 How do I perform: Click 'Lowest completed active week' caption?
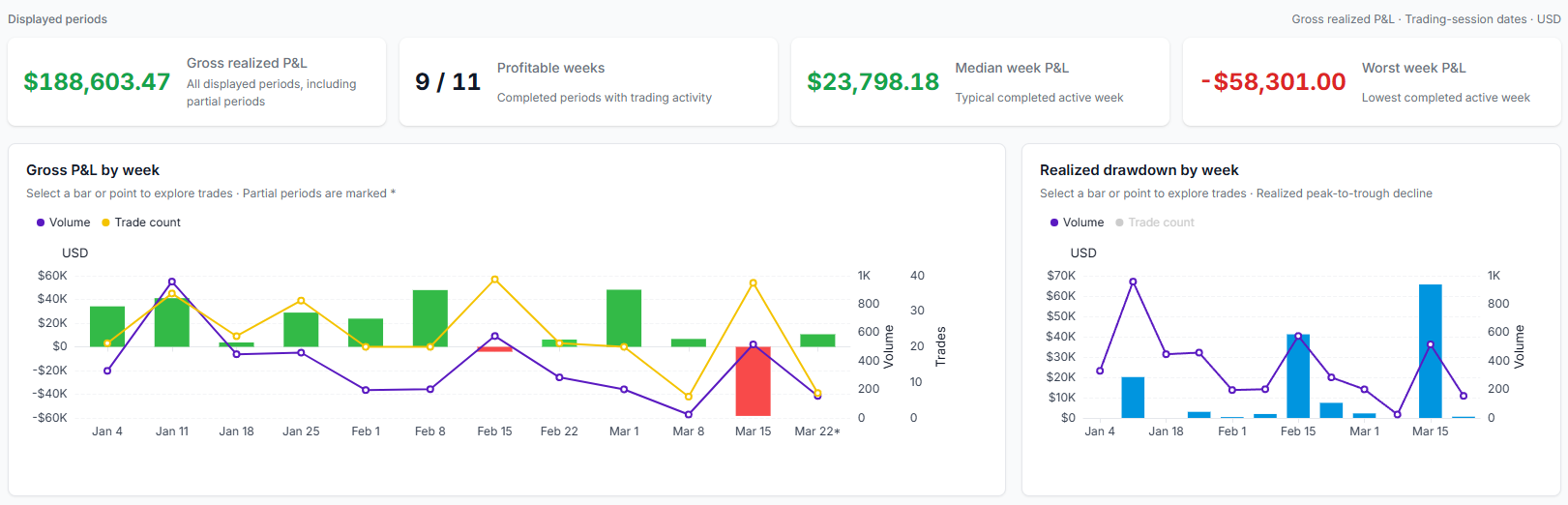click(1445, 98)
